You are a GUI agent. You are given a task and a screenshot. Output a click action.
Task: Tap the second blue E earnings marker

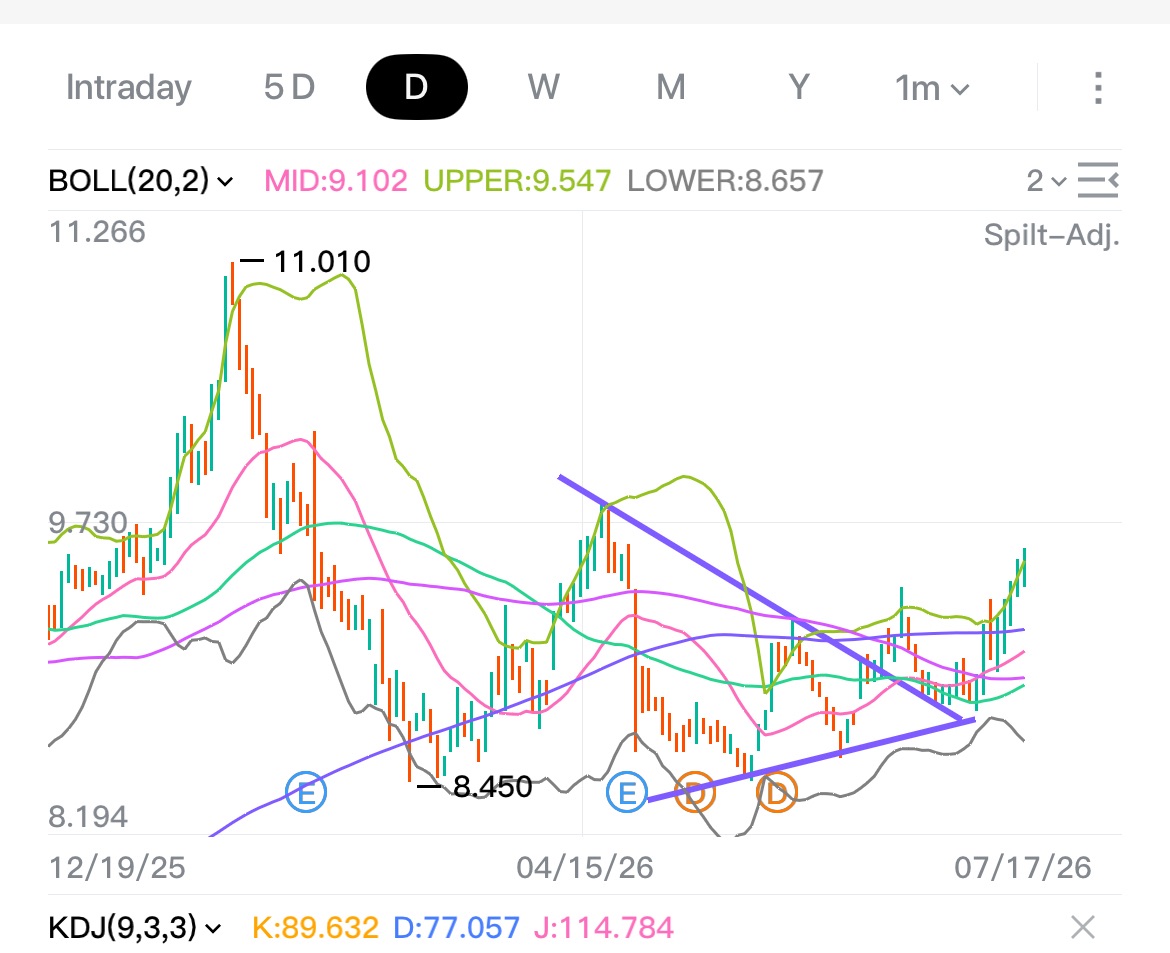pyautogui.click(x=627, y=793)
